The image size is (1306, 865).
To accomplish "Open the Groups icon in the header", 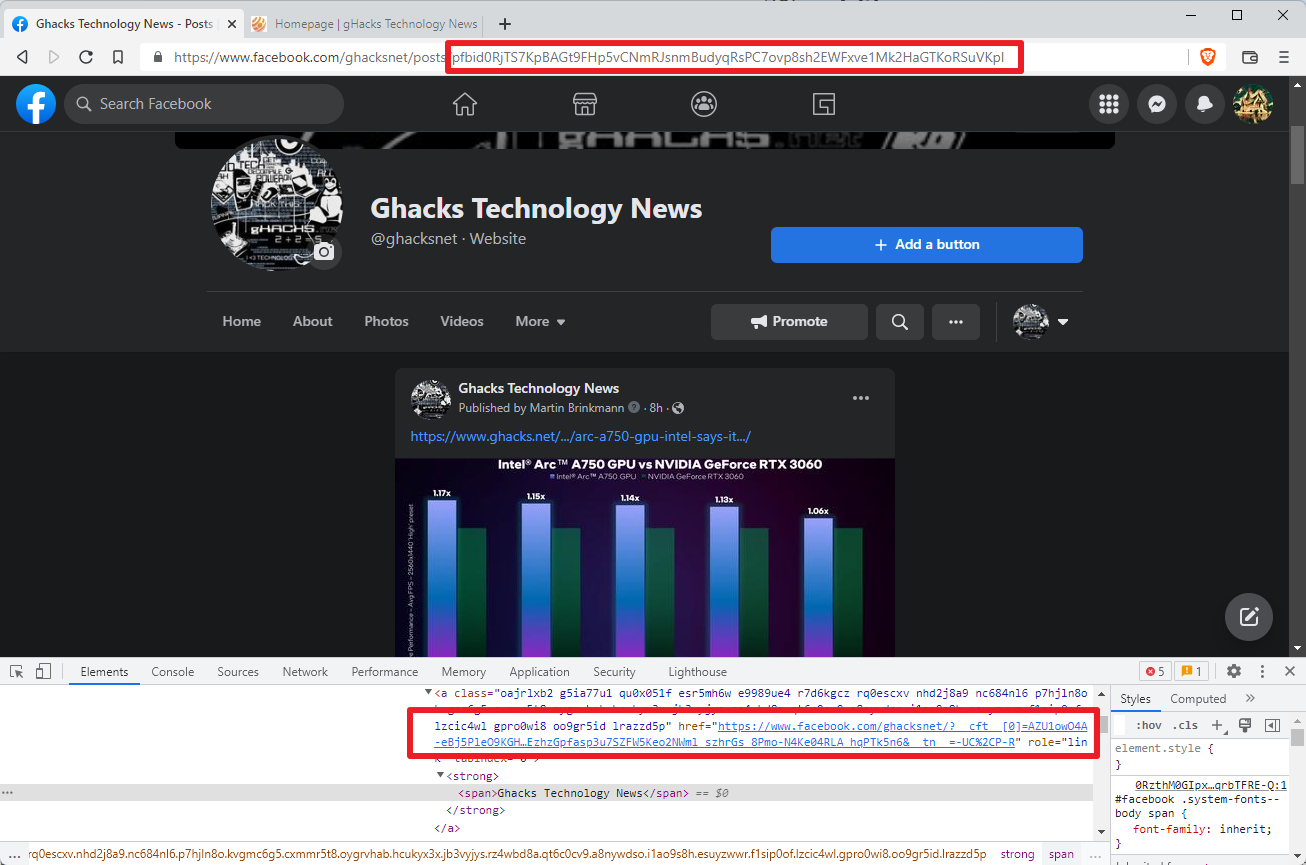I will tap(703, 103).
